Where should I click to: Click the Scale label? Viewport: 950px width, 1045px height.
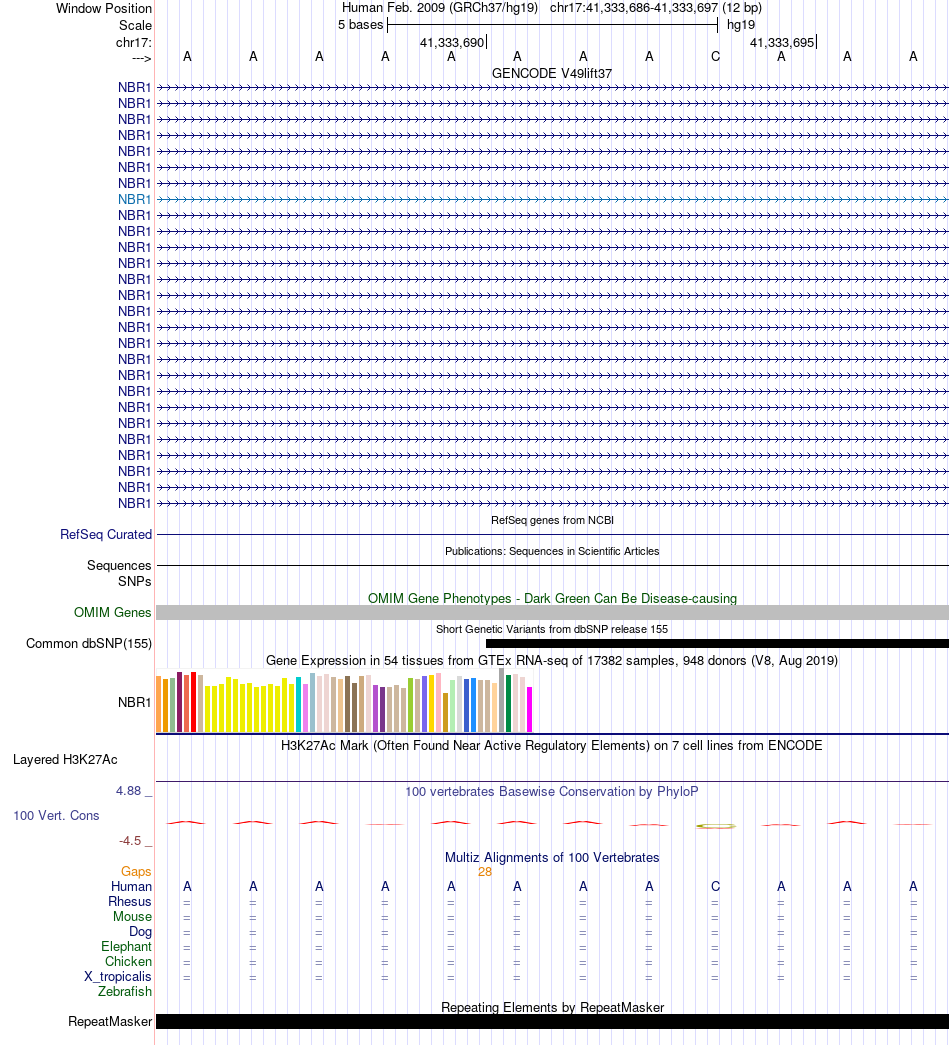(135, 25)
